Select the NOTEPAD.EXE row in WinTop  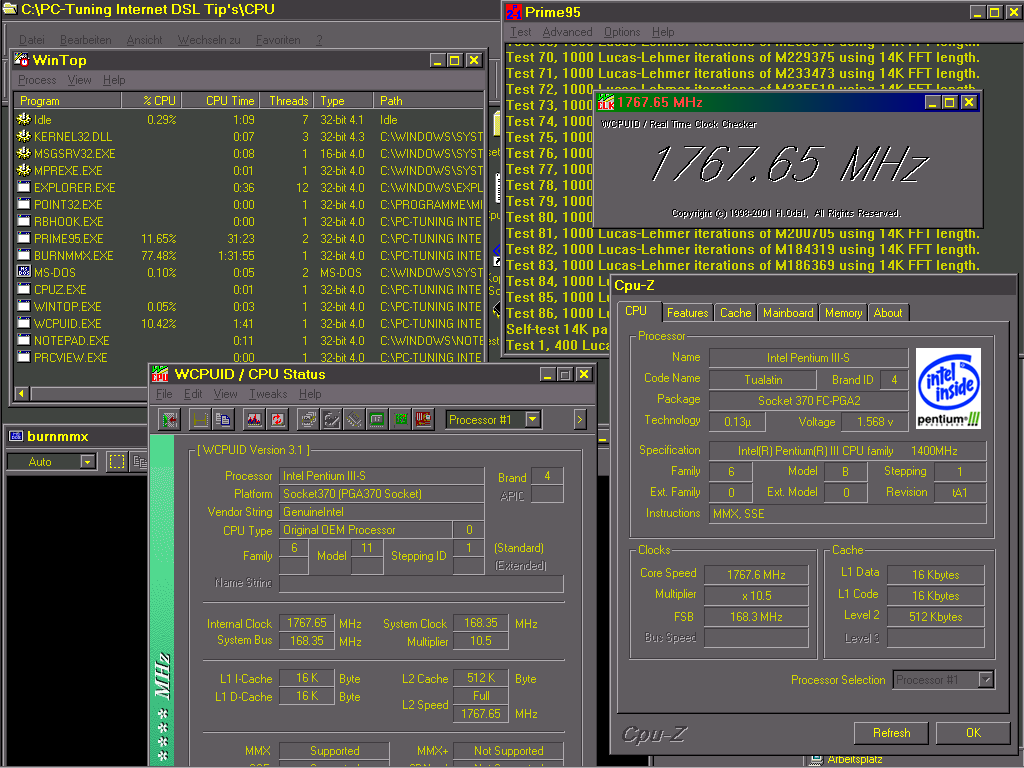pos(248,340)
